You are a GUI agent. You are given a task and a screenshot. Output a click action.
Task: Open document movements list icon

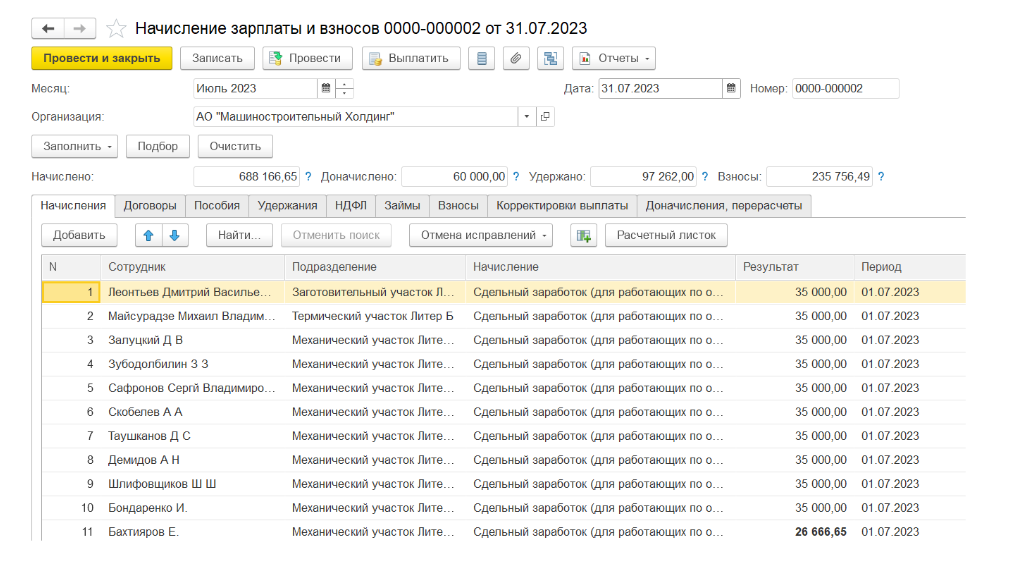pyautogui.click(x=482, y=58)
